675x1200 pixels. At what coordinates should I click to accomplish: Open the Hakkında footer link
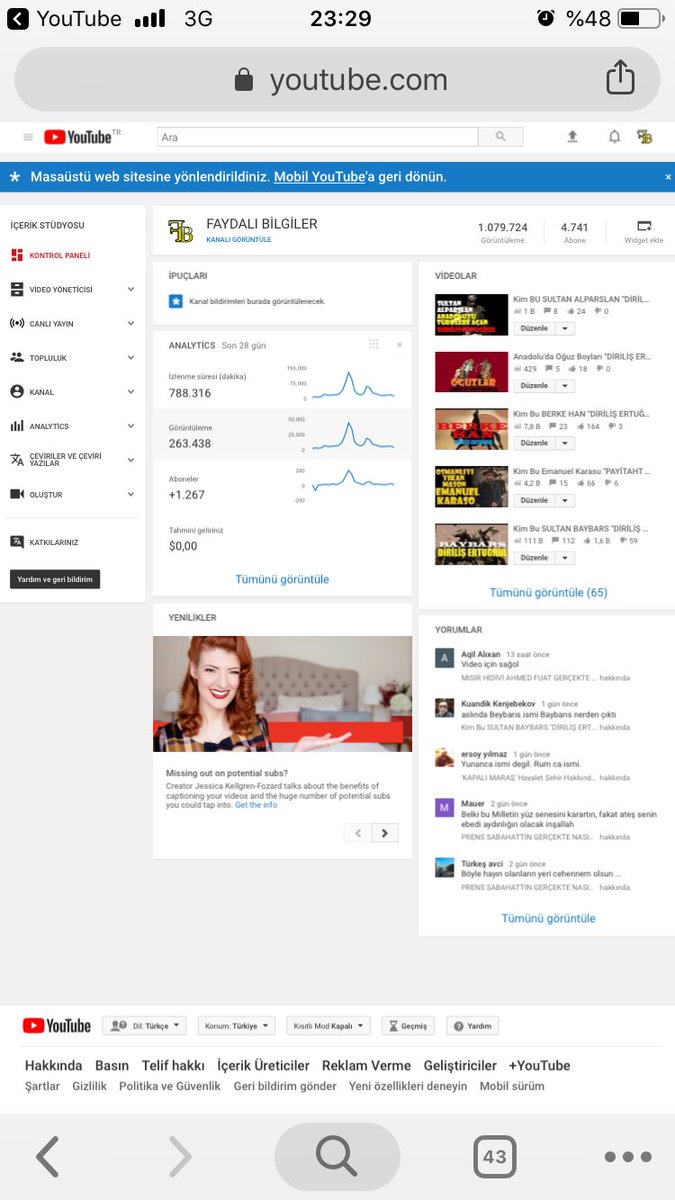point(54,1066)
